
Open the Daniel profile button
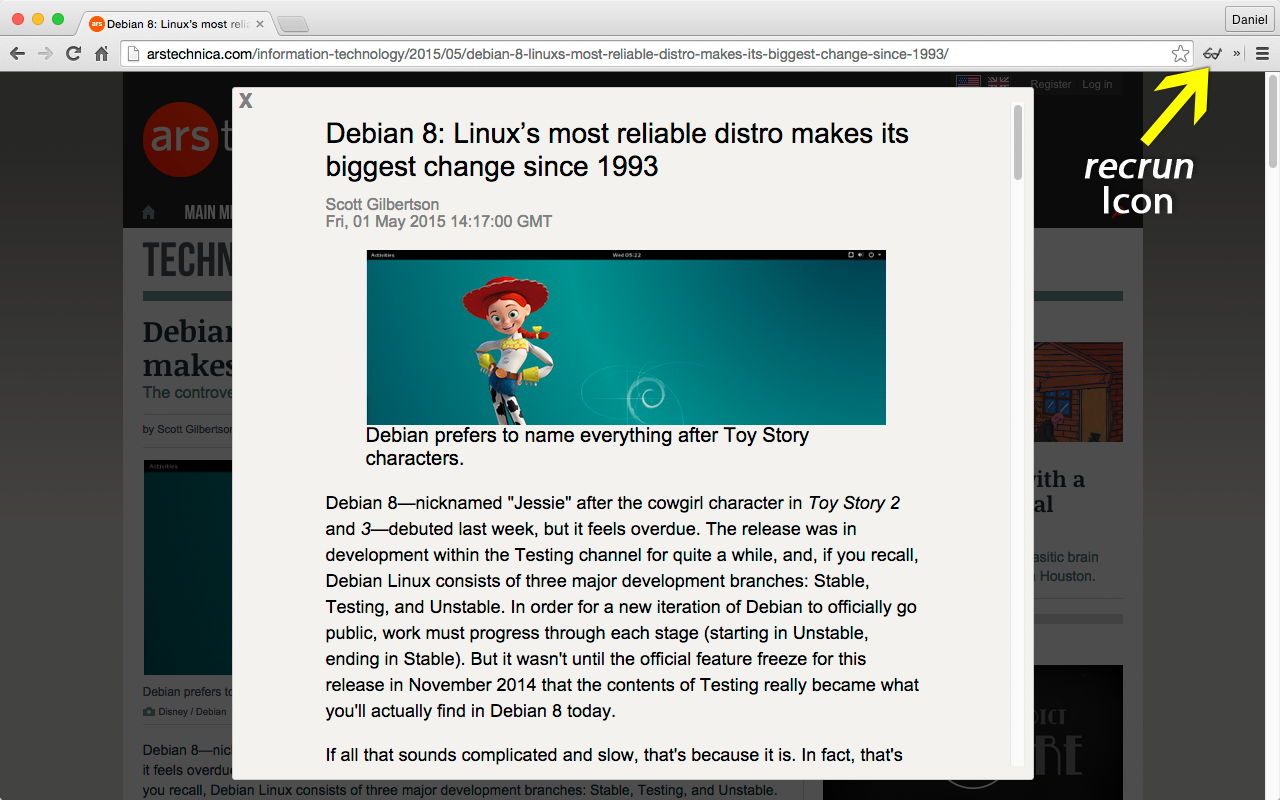(x=1249, y=19)
